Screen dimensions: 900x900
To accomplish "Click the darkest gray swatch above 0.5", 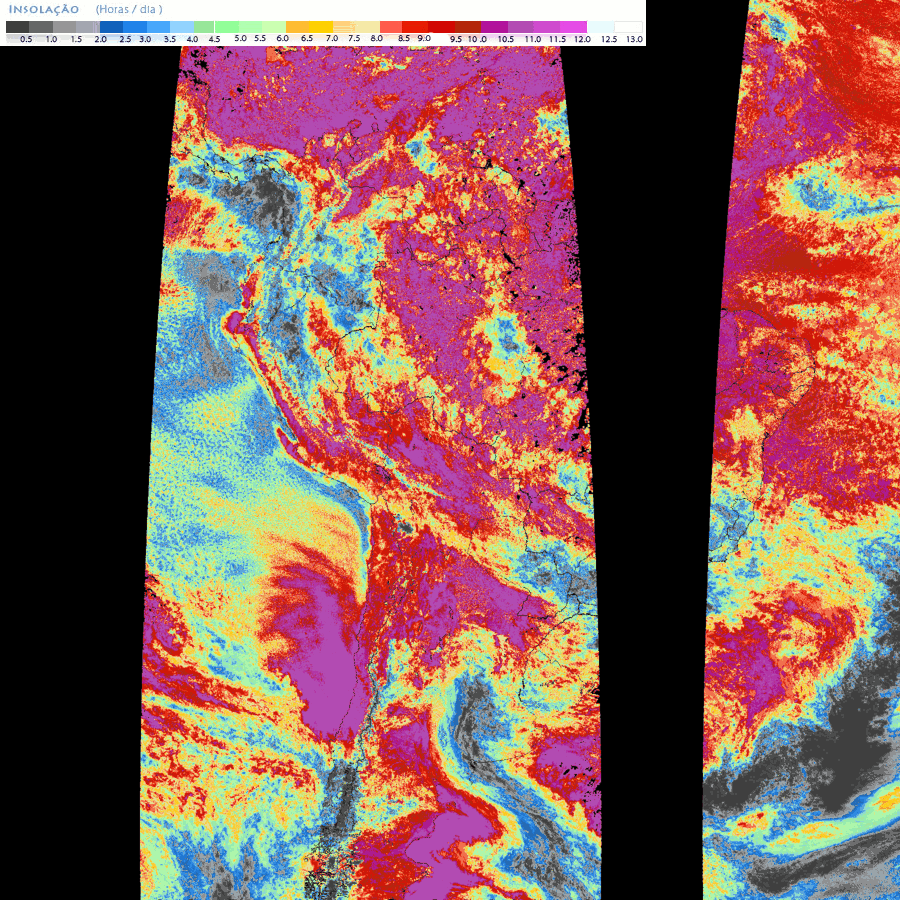I will [18, 27].
